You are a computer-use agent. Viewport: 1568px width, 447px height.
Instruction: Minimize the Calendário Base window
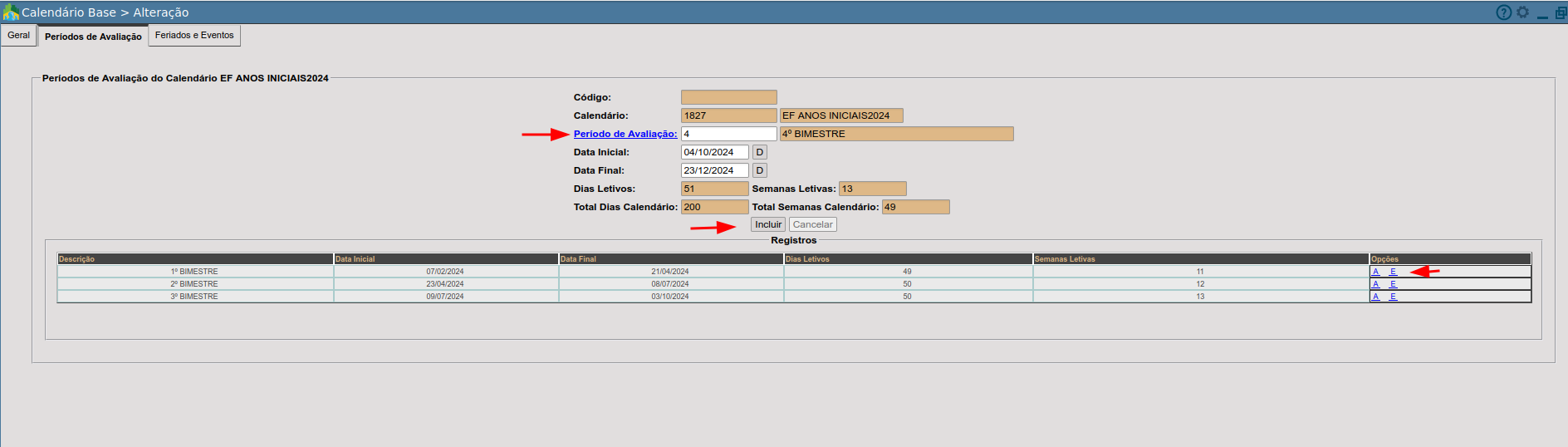[x=1542, y=15]
